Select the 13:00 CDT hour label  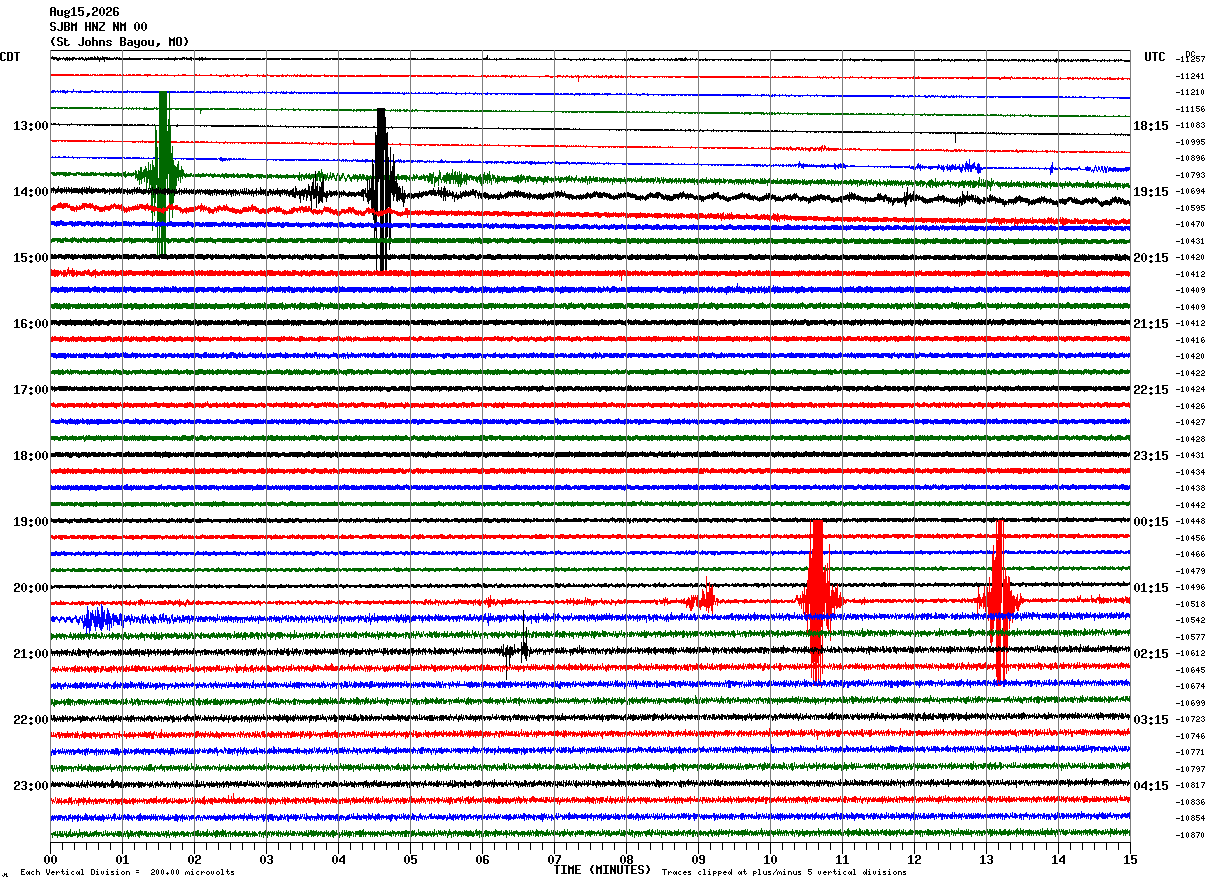point(30,126)
